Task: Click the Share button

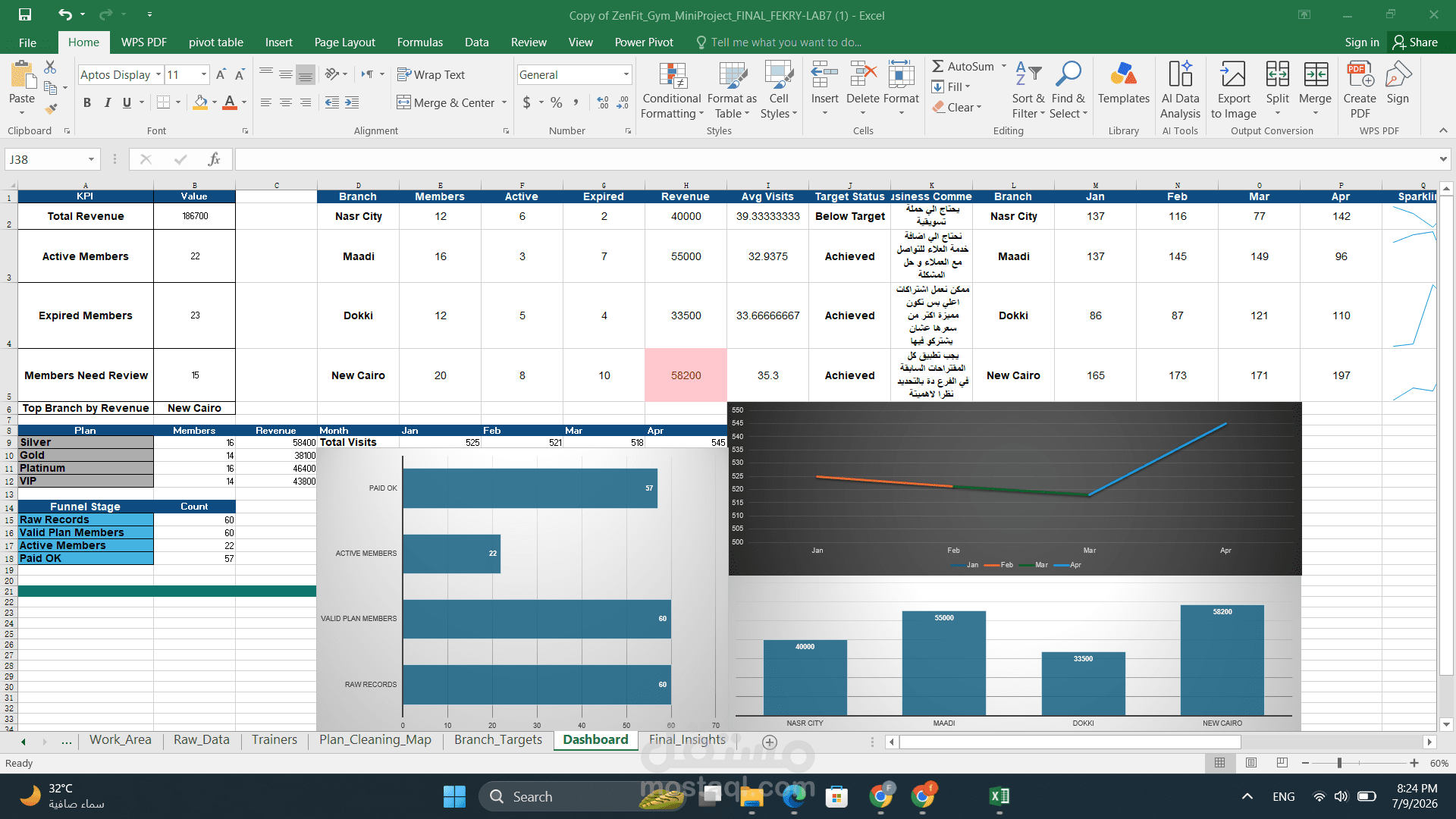Action: tap(1416, 42)
